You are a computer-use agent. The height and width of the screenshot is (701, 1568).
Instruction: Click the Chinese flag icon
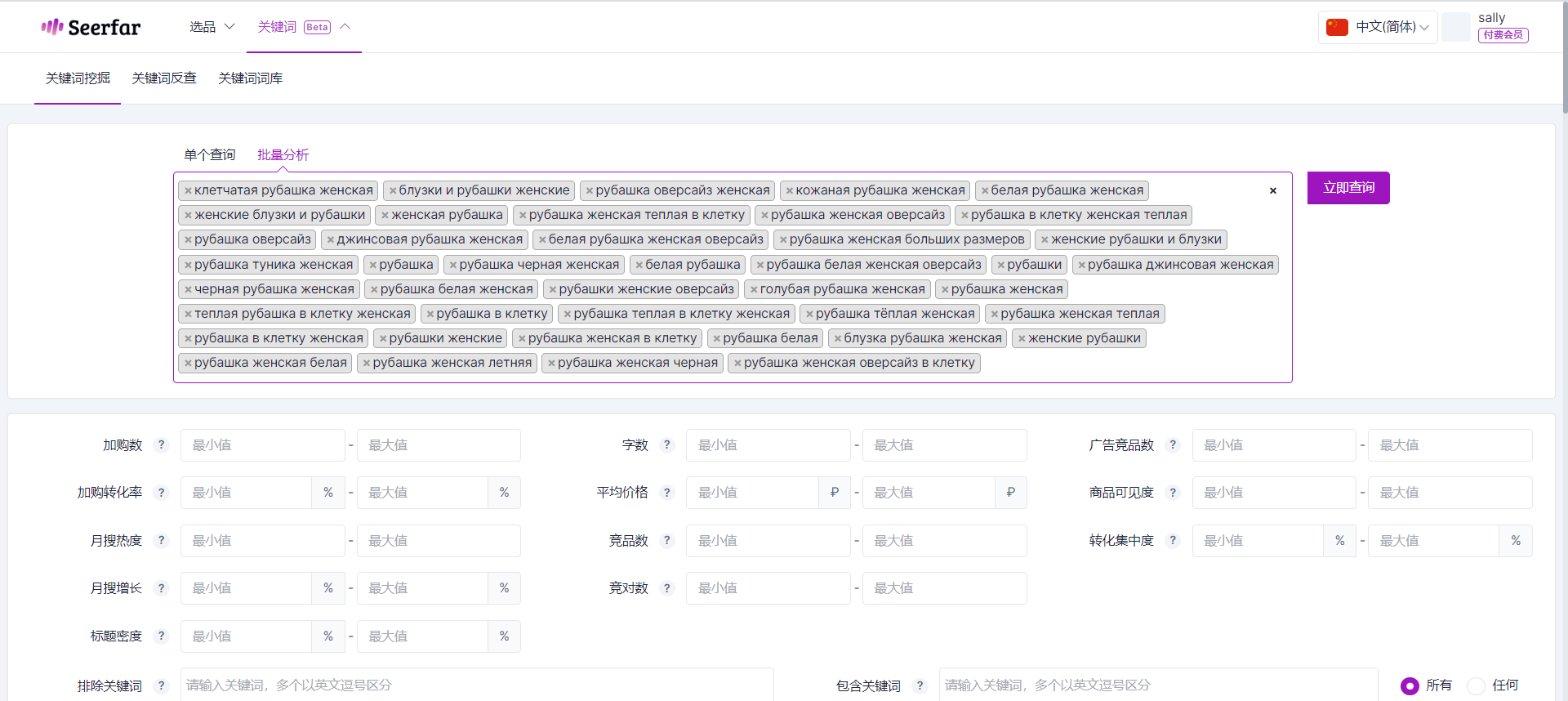coord(1337,27)
